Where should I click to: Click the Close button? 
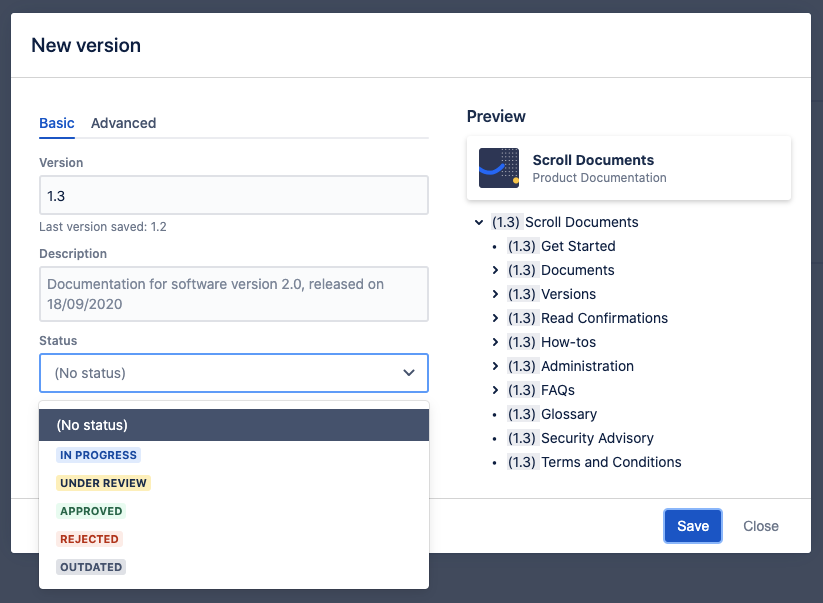[760, 526]
